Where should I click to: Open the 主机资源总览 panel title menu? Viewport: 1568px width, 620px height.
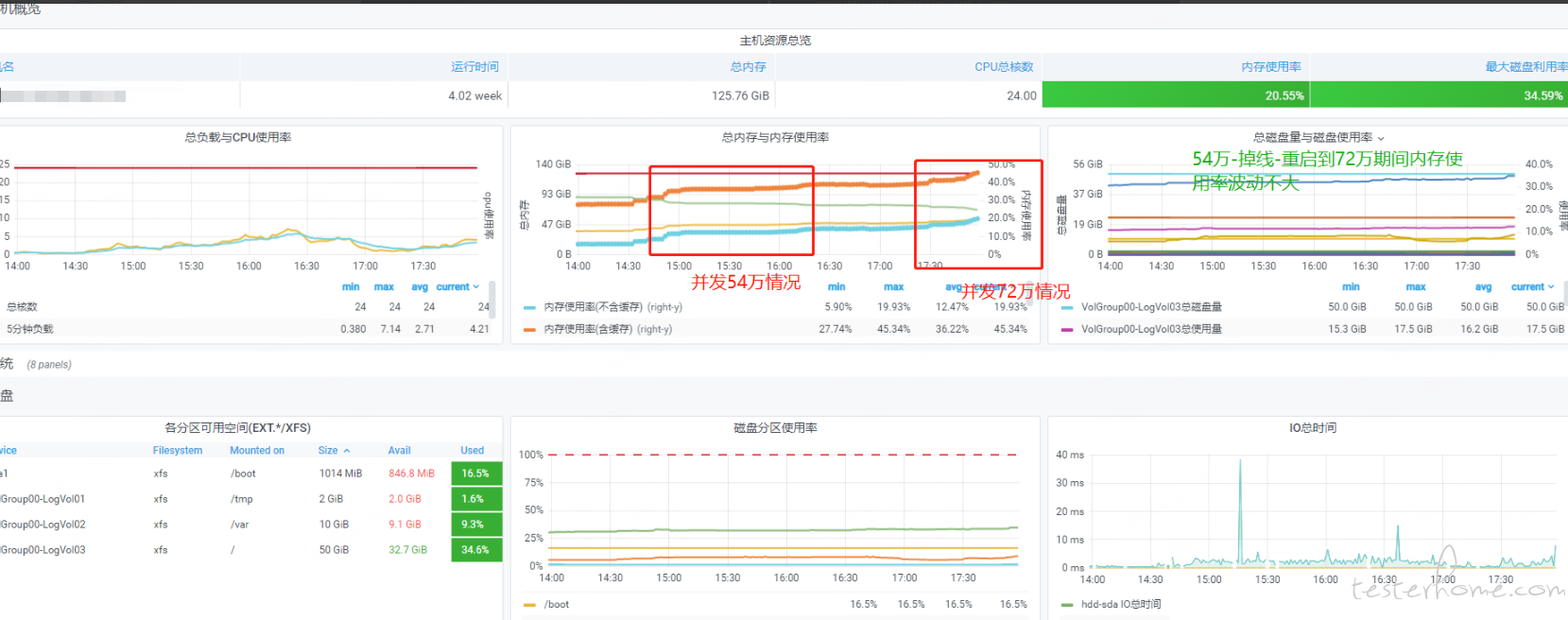pyautogui.click(x=775, y=40)
